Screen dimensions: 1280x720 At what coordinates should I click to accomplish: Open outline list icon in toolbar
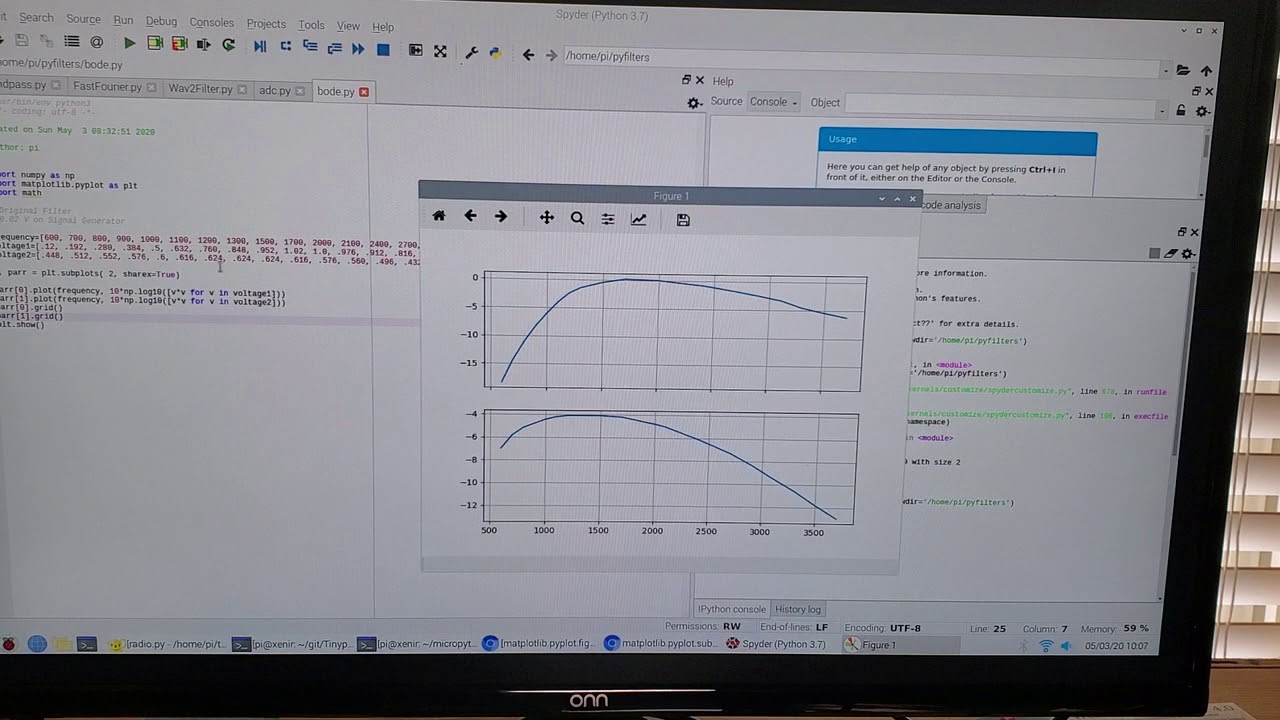72,41
